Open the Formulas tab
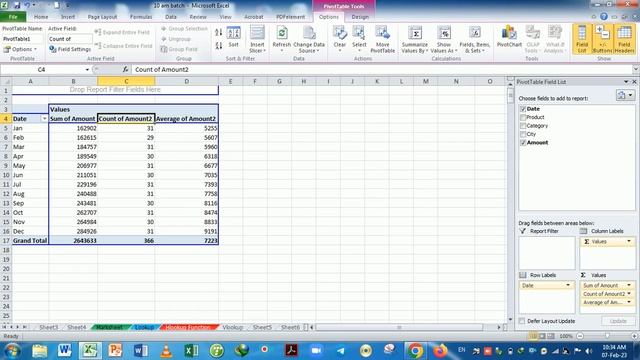 [x=141, y=17]
